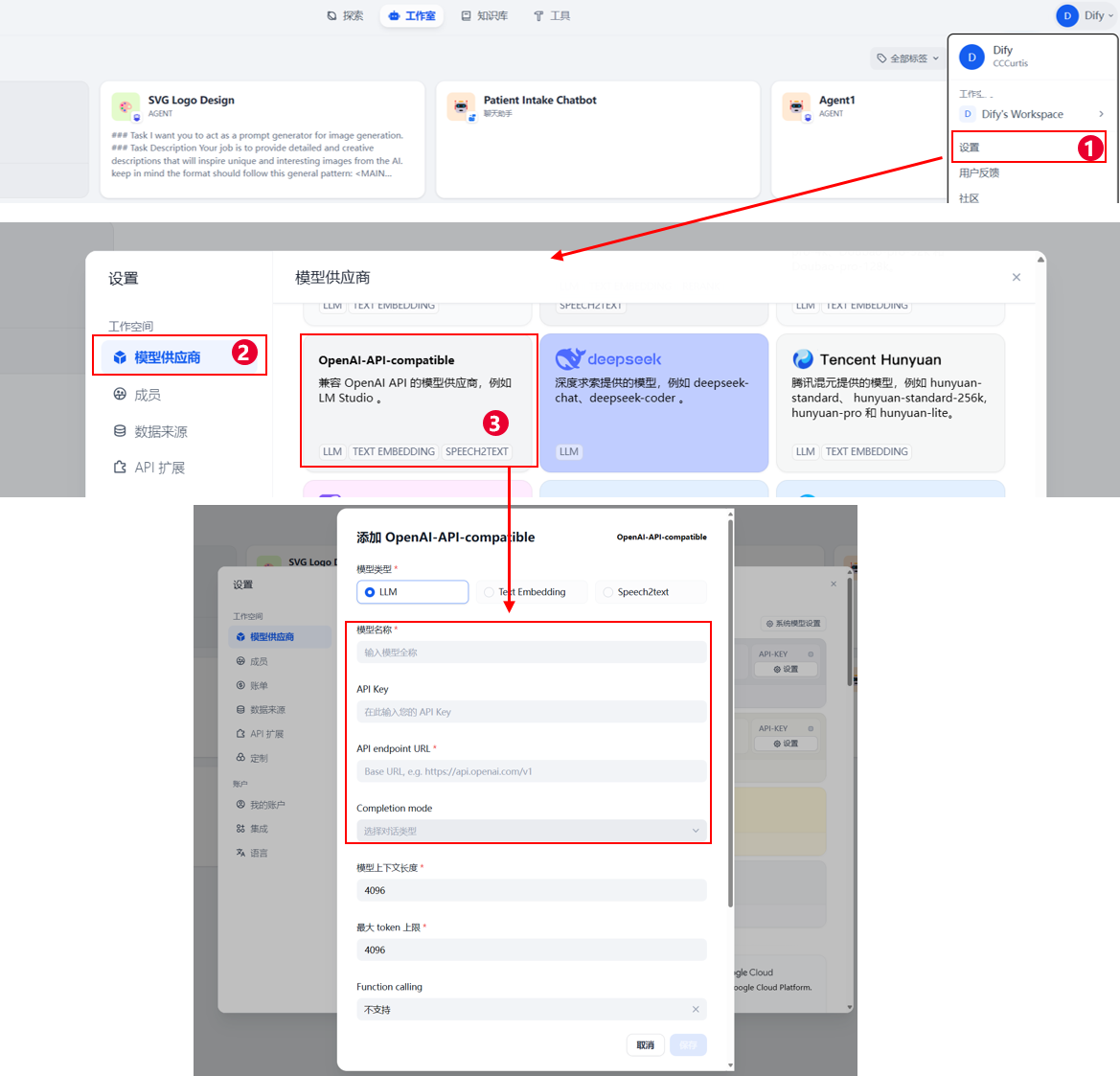Open the Agent1 app title
This screenshot has width=1120, height=1076.
point(837,100)
